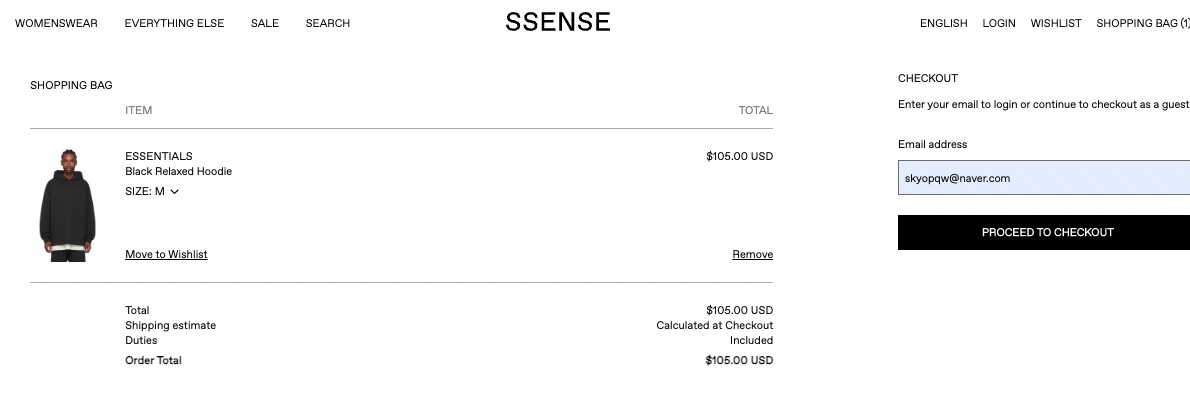Click the ESSENTIALS brand name

(x=159, y=156)
